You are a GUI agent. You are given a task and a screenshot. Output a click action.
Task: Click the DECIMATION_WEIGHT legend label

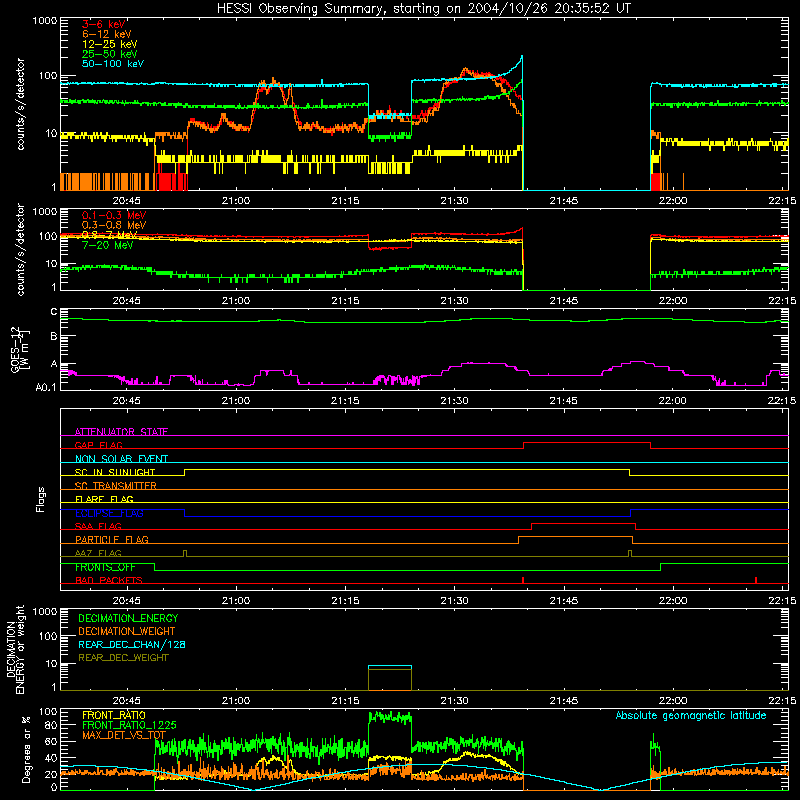127,631
